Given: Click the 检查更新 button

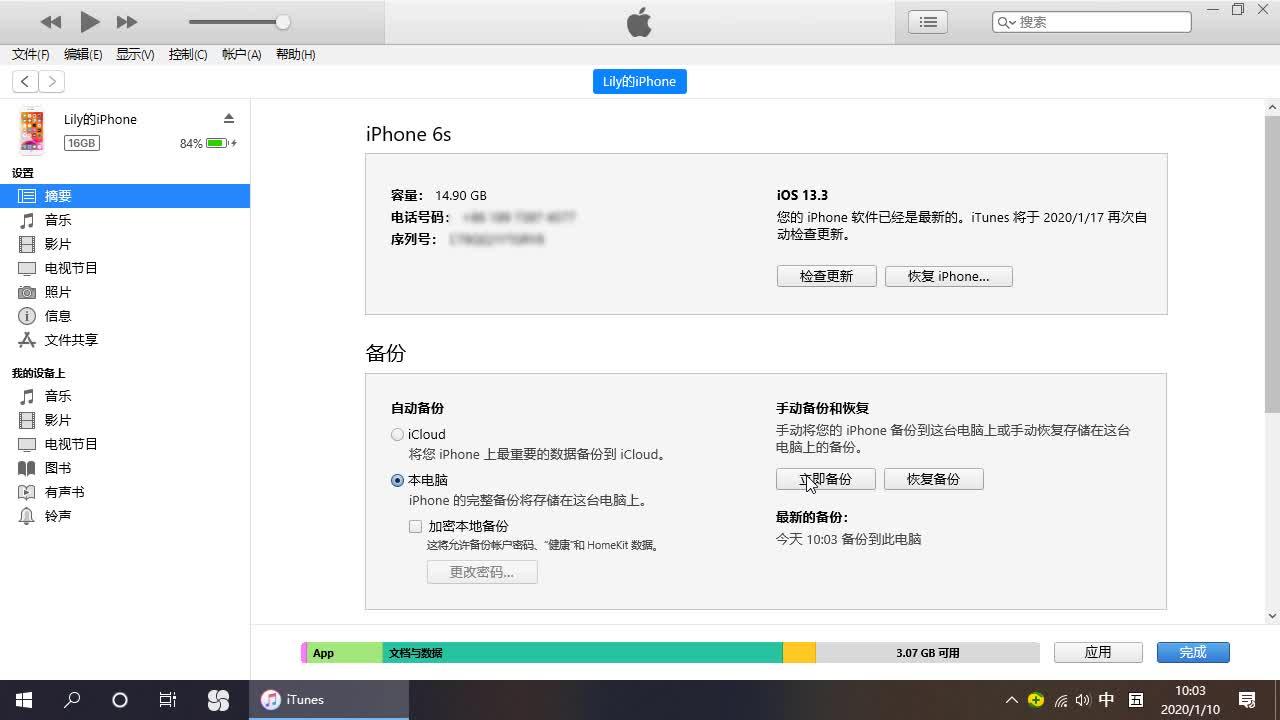Looking at the screenshot, I should pyautogui.click(x=826, y=276).
